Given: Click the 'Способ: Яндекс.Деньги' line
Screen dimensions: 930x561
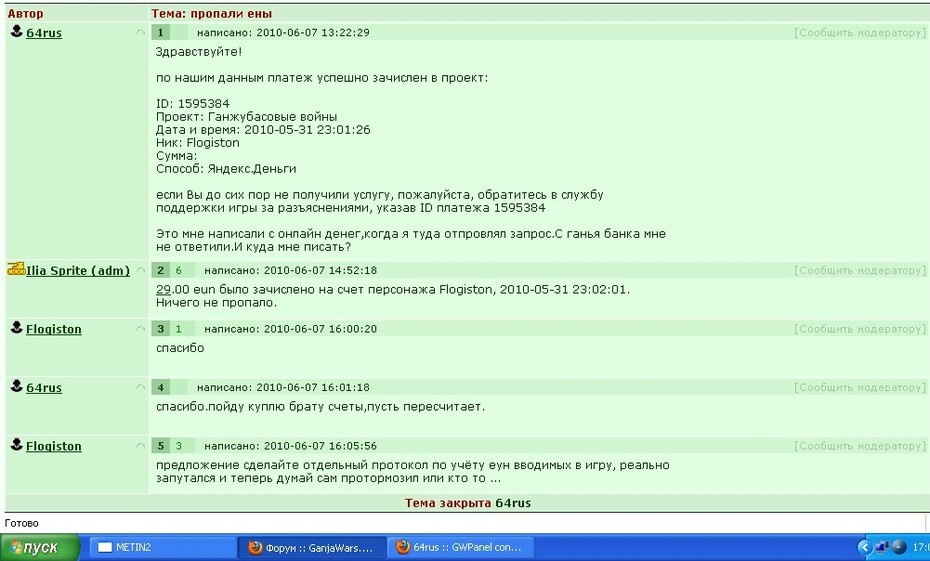Looking at the screenshot, I should (226, 168).
